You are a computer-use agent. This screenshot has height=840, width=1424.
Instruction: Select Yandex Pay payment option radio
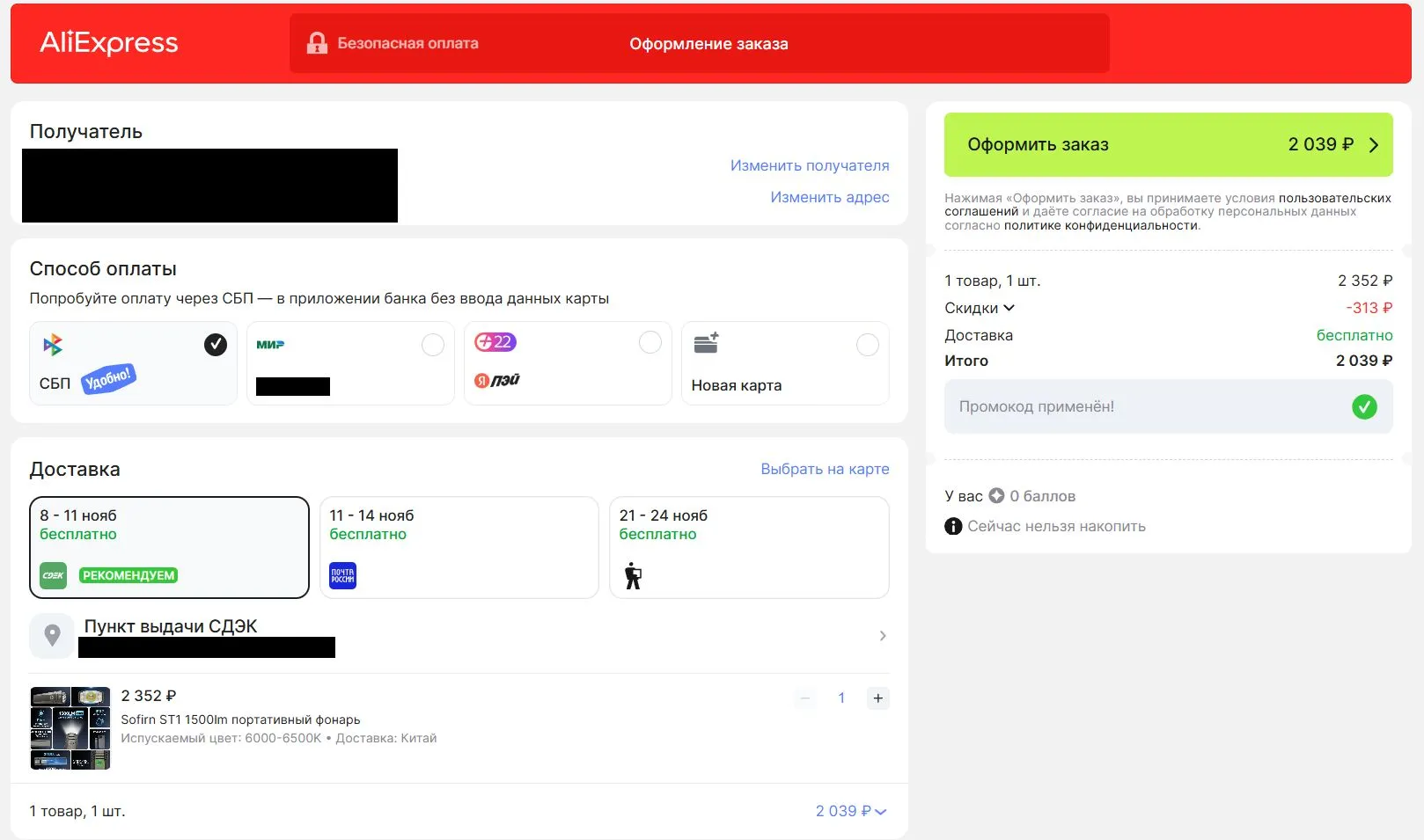650,343
